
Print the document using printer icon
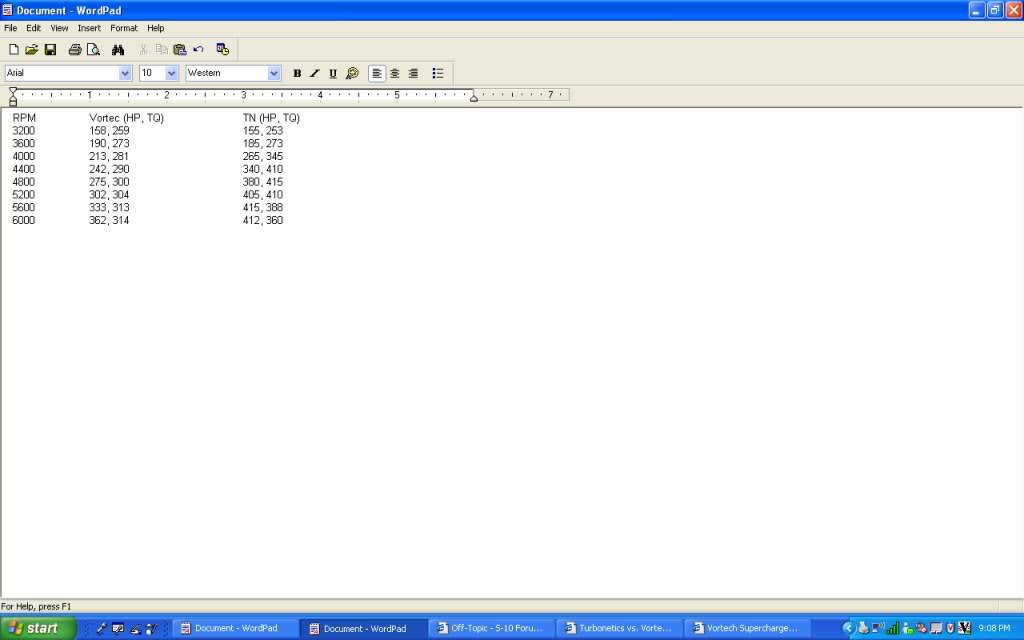(x=75, y=50)
